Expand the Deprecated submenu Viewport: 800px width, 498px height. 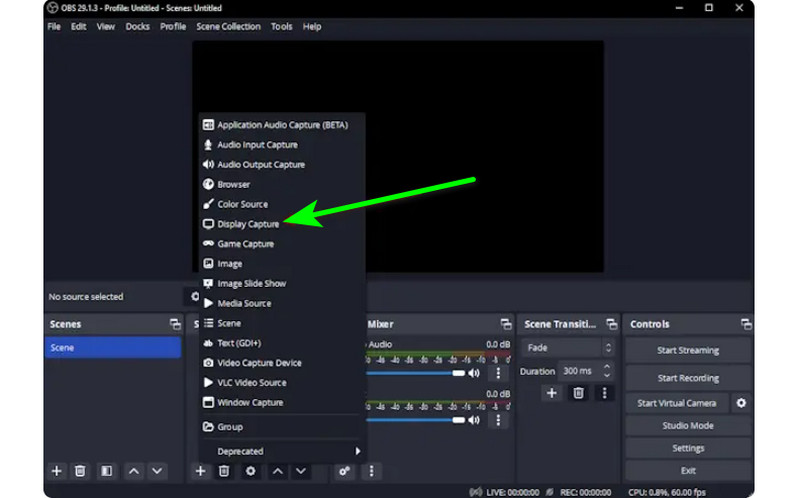[x=282, y=452]
